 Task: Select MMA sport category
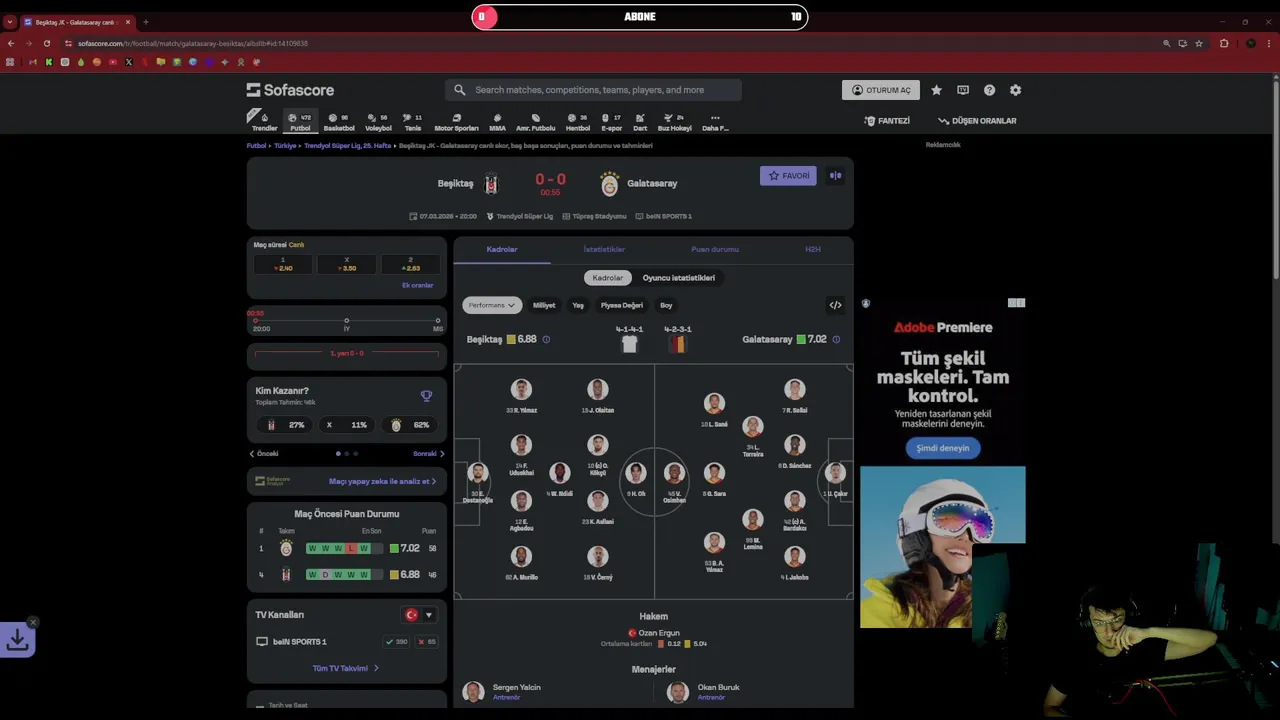[497, 122]
